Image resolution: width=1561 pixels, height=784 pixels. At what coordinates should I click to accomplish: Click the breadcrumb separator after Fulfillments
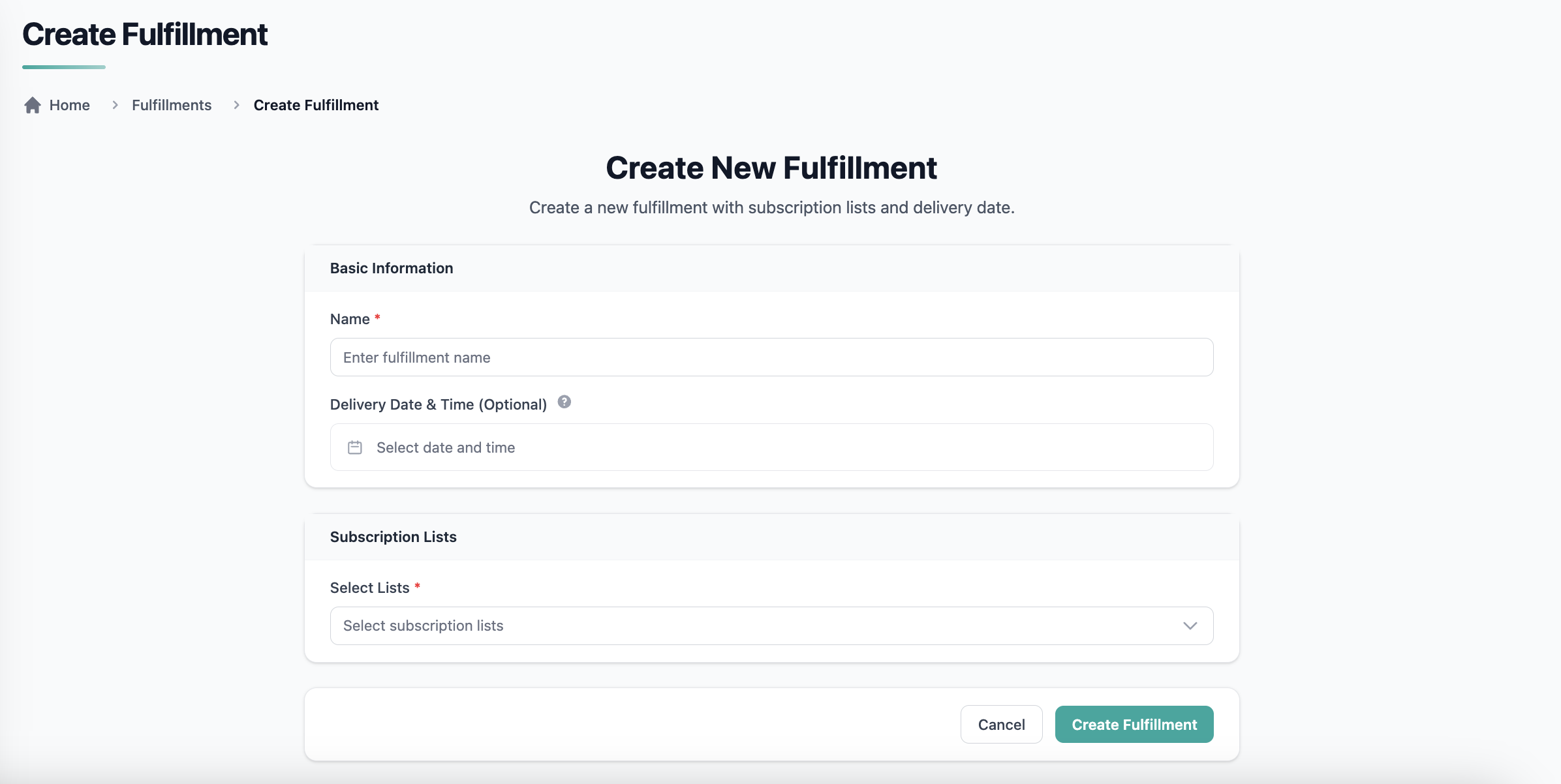[x=236, y=105]
